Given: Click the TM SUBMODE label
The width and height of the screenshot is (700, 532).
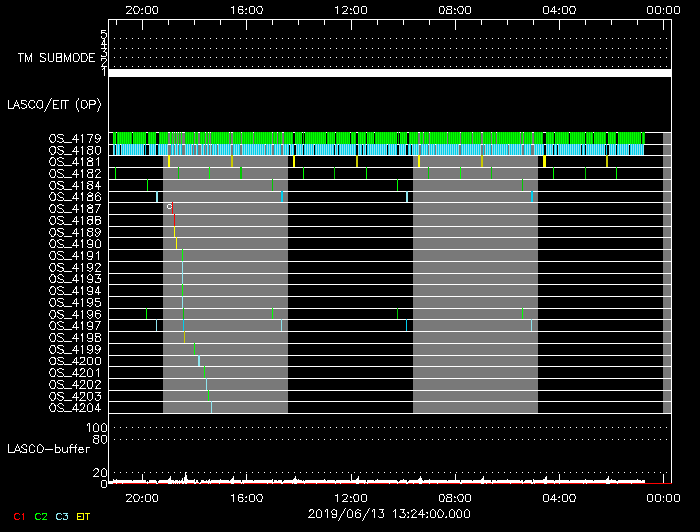Looking at the screenshot, I should (x=57, y=58).
